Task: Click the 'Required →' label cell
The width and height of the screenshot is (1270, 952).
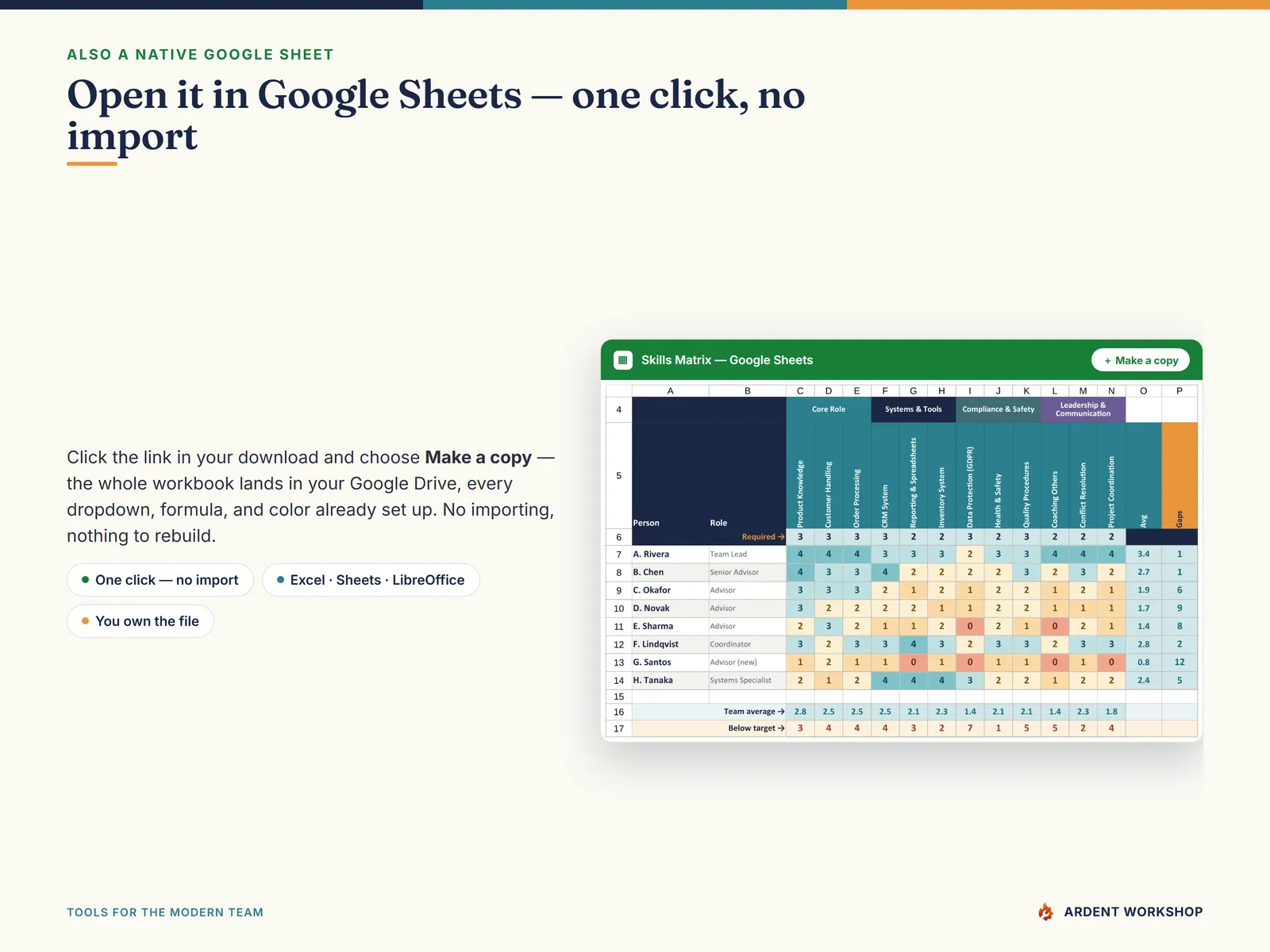Action: click(x=763, y=537)
